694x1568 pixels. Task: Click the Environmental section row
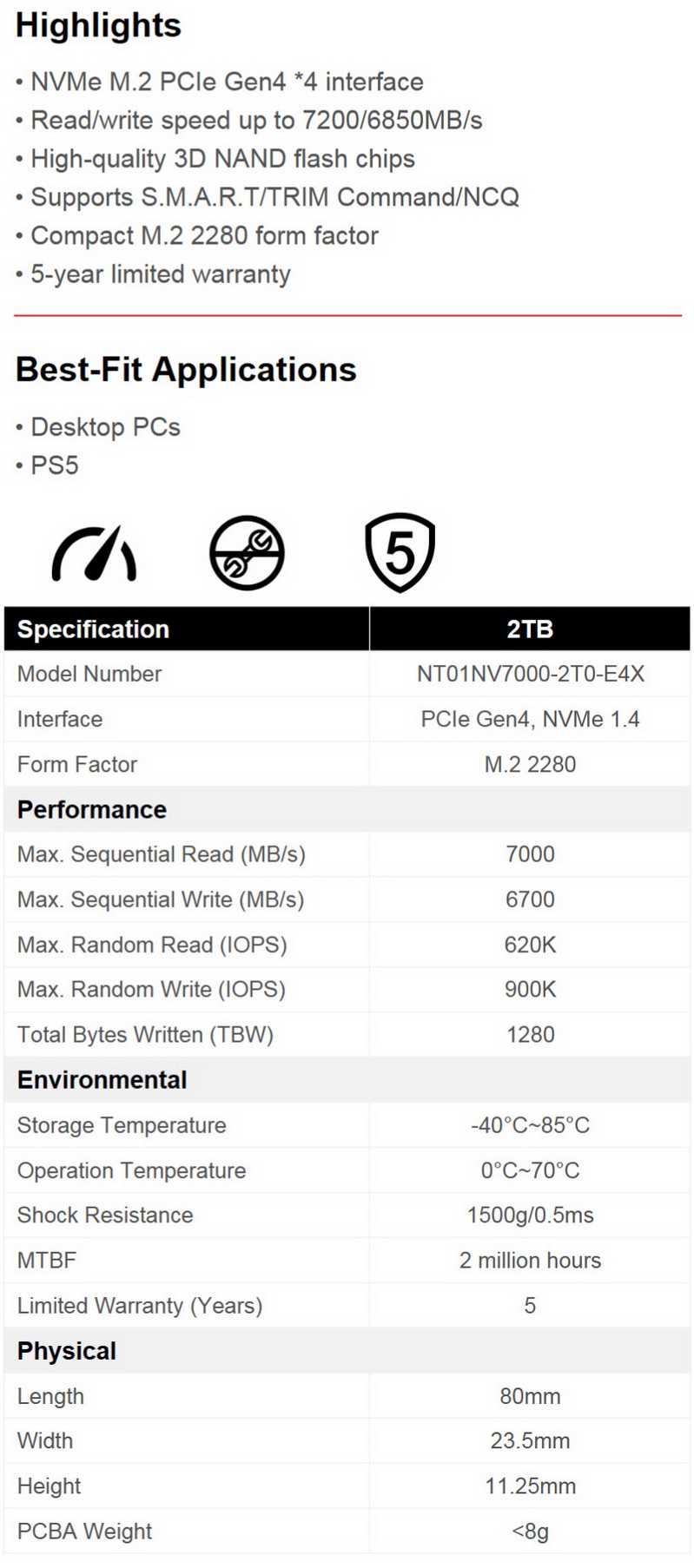(x=347, y=1079)
